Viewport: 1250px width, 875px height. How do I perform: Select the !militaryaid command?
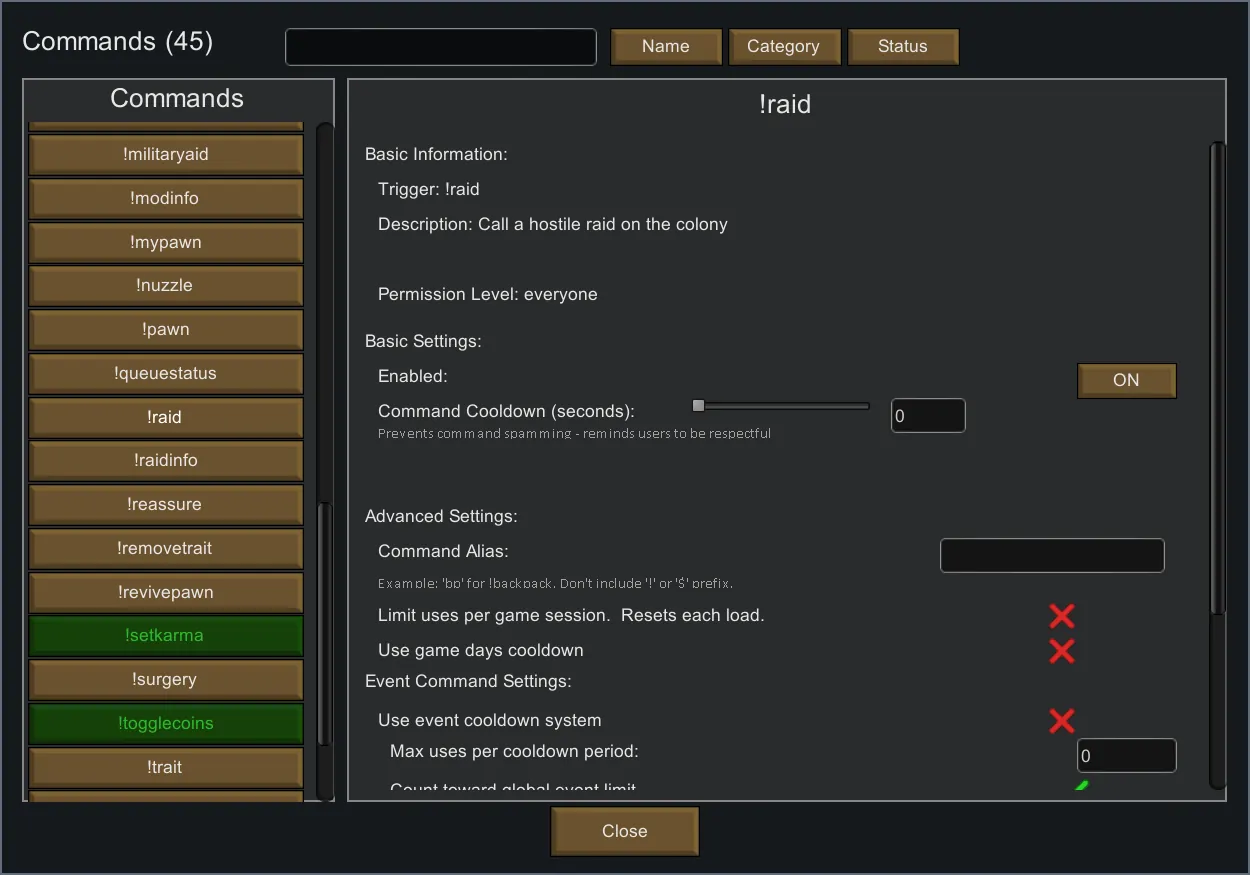point(166,155)
